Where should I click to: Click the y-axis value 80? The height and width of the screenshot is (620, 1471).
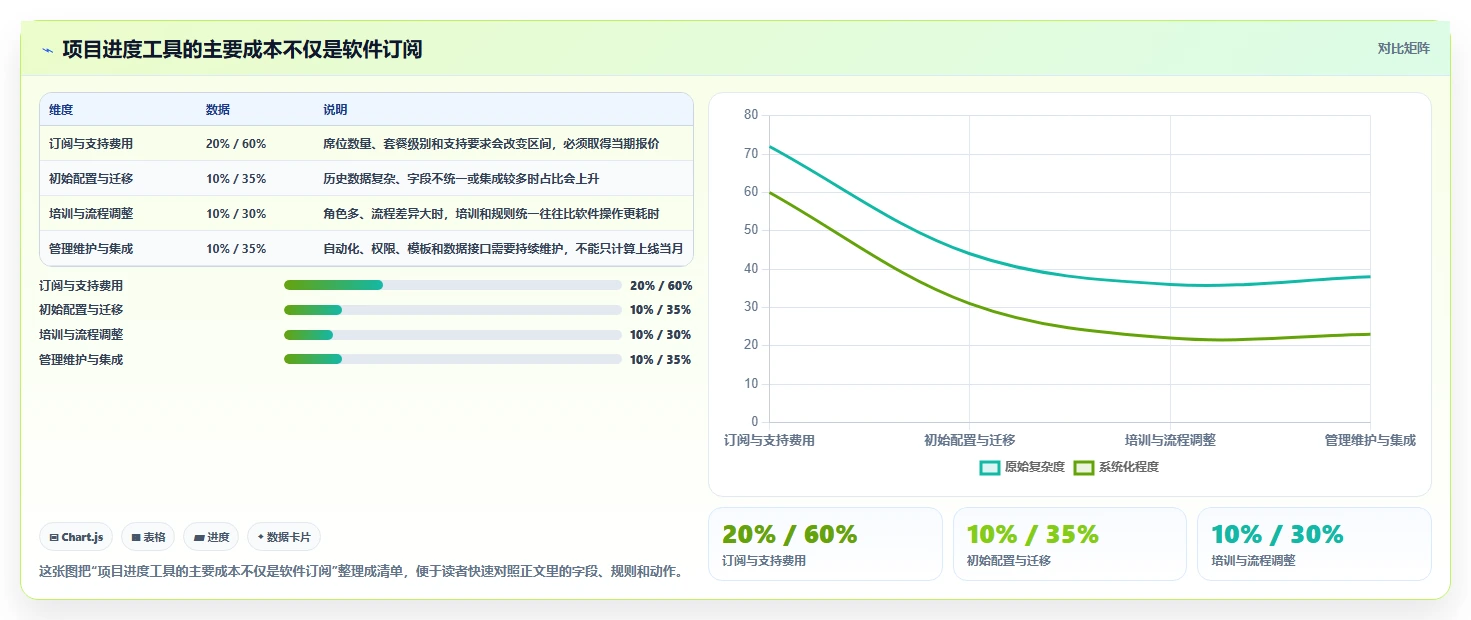[x=751, y=115]
